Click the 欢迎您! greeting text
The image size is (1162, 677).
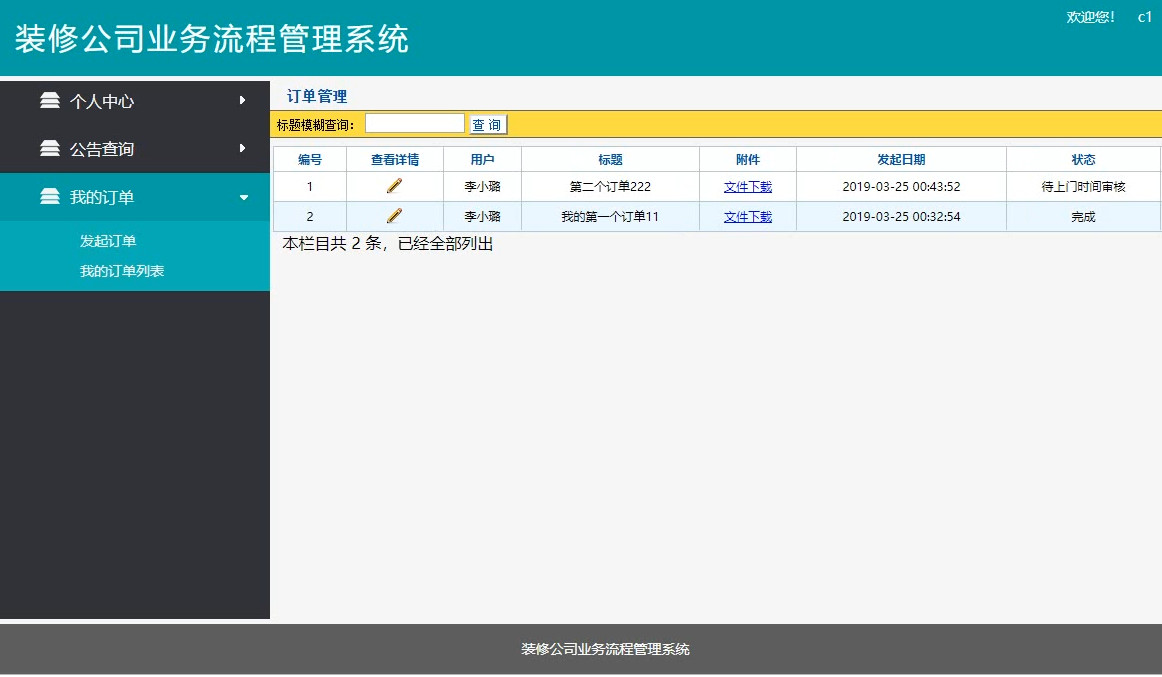[x=1091, y=17]
